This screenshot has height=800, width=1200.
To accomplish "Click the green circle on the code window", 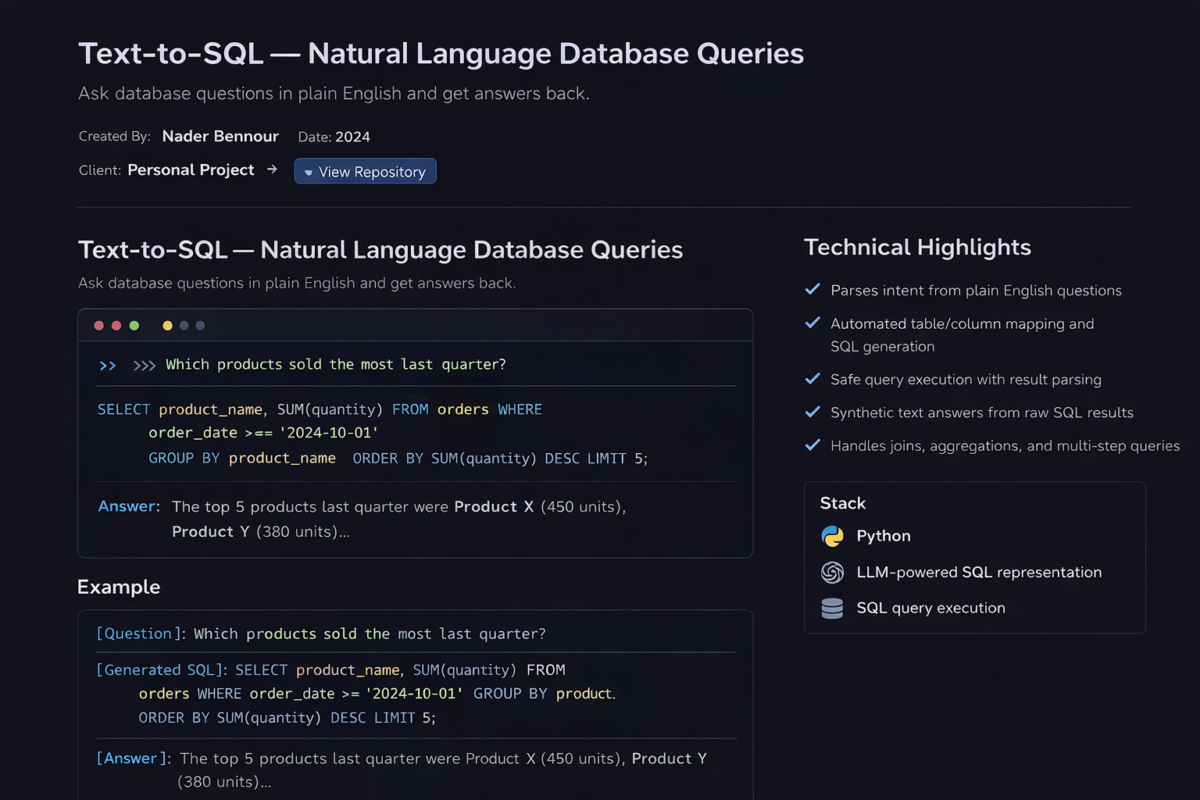I will point(134,325).
